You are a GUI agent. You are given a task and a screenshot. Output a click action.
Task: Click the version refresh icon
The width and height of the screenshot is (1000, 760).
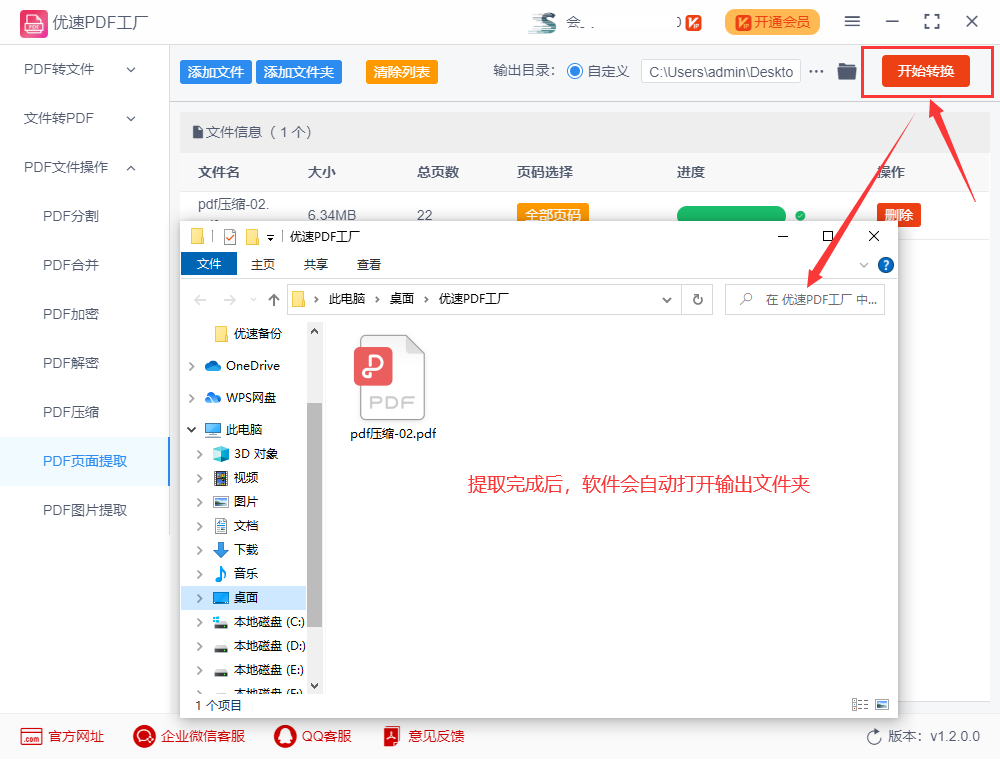(874, 737)
